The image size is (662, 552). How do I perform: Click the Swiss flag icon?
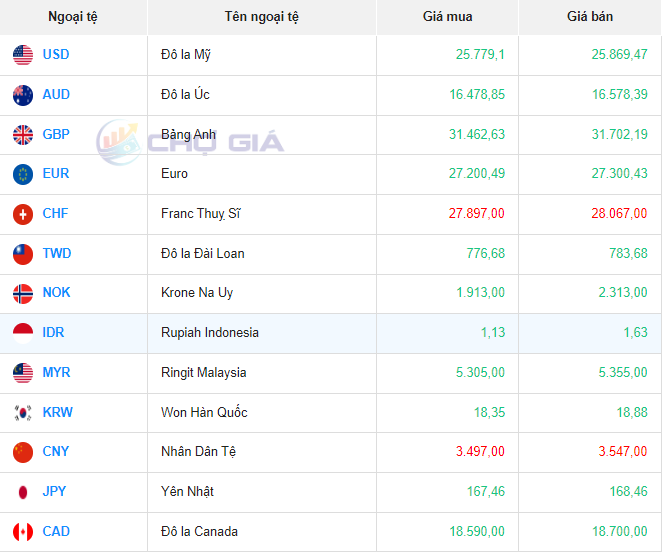click(x=23, y=214)
